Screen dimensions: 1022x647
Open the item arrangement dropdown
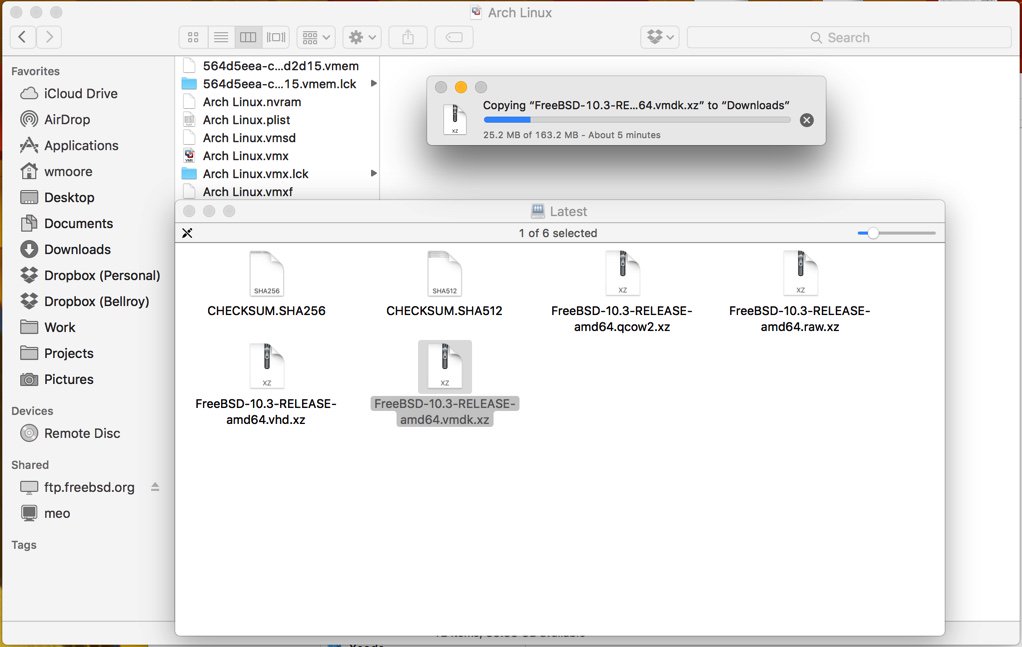316,37
